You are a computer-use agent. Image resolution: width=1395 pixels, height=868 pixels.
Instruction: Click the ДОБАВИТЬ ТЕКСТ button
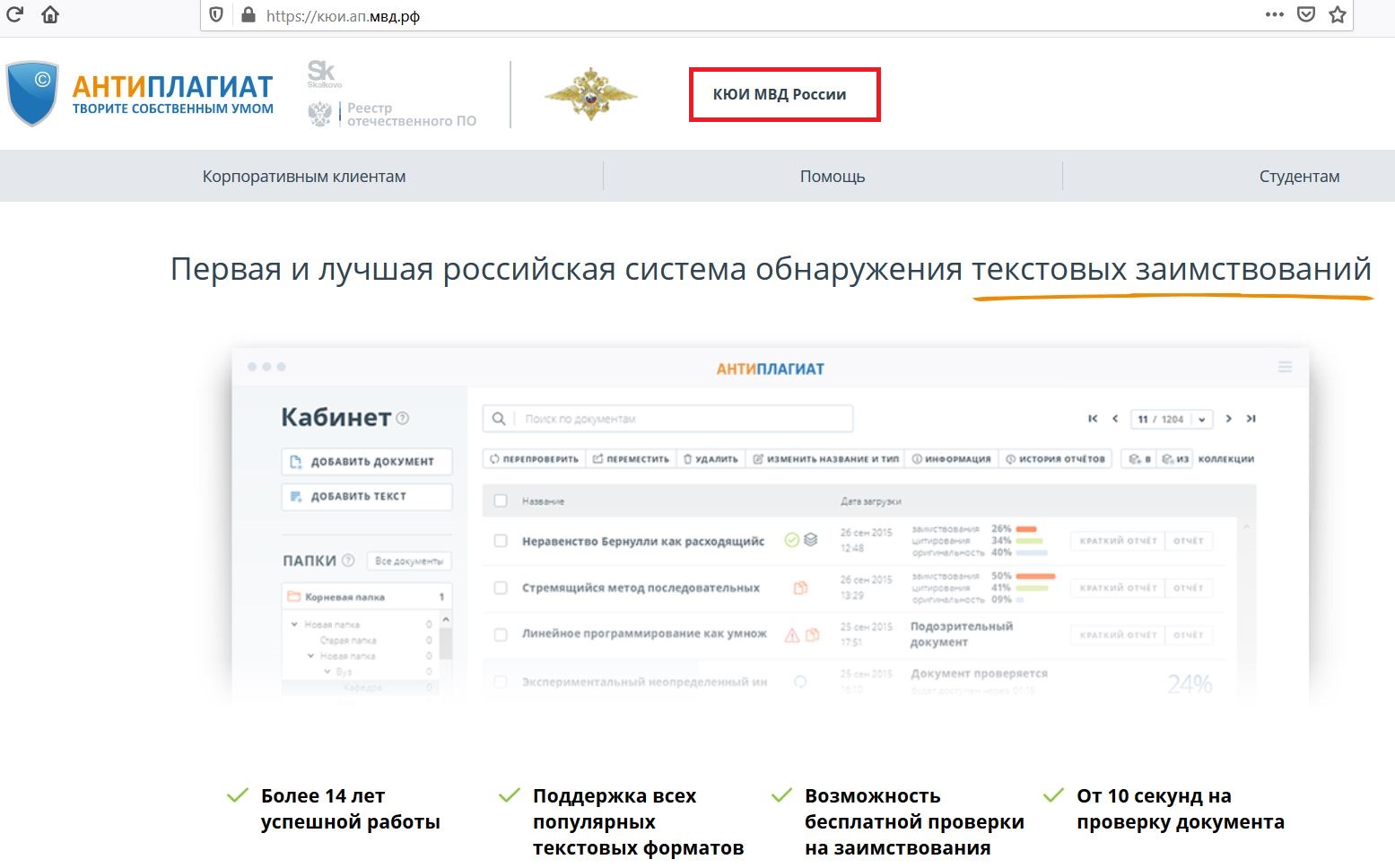pos(366,497)
